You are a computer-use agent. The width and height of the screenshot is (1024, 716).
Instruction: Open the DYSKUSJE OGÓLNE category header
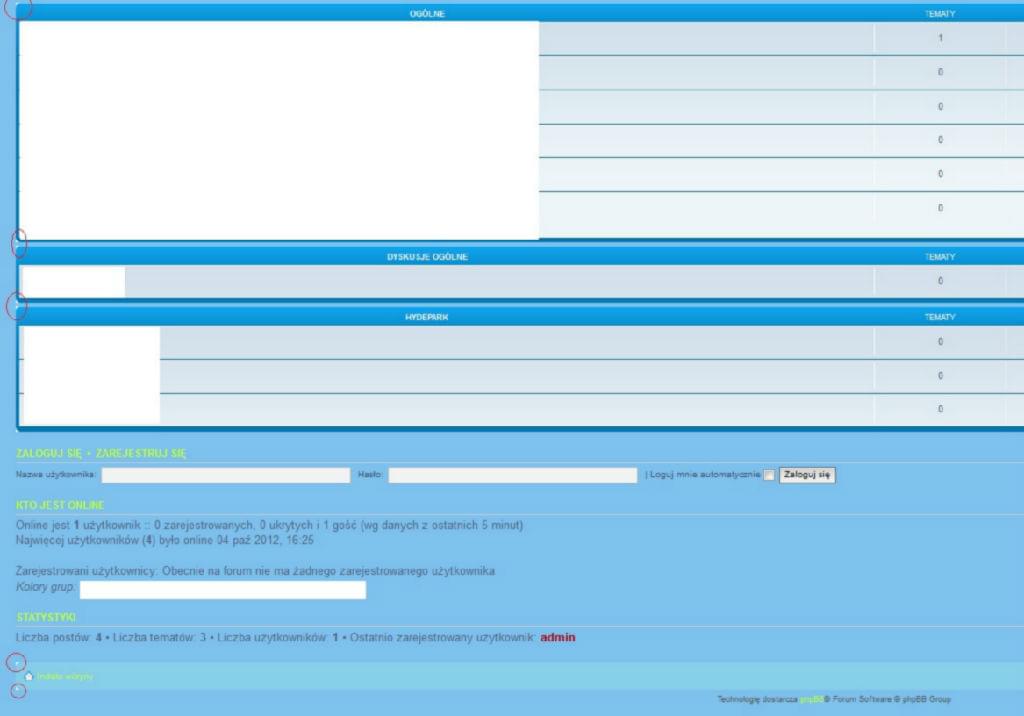[427, 257]
